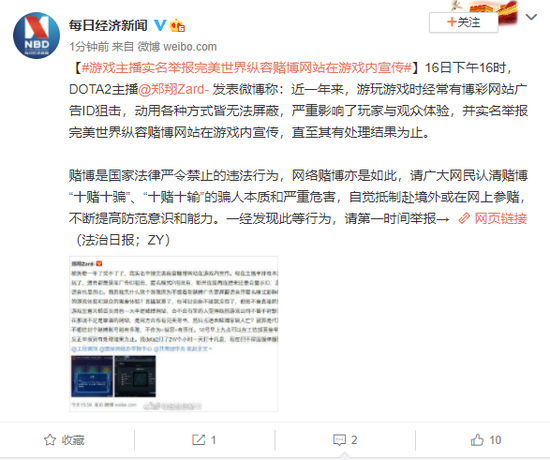
Task: Click the blue verified V badge
Action: [160, 25]
